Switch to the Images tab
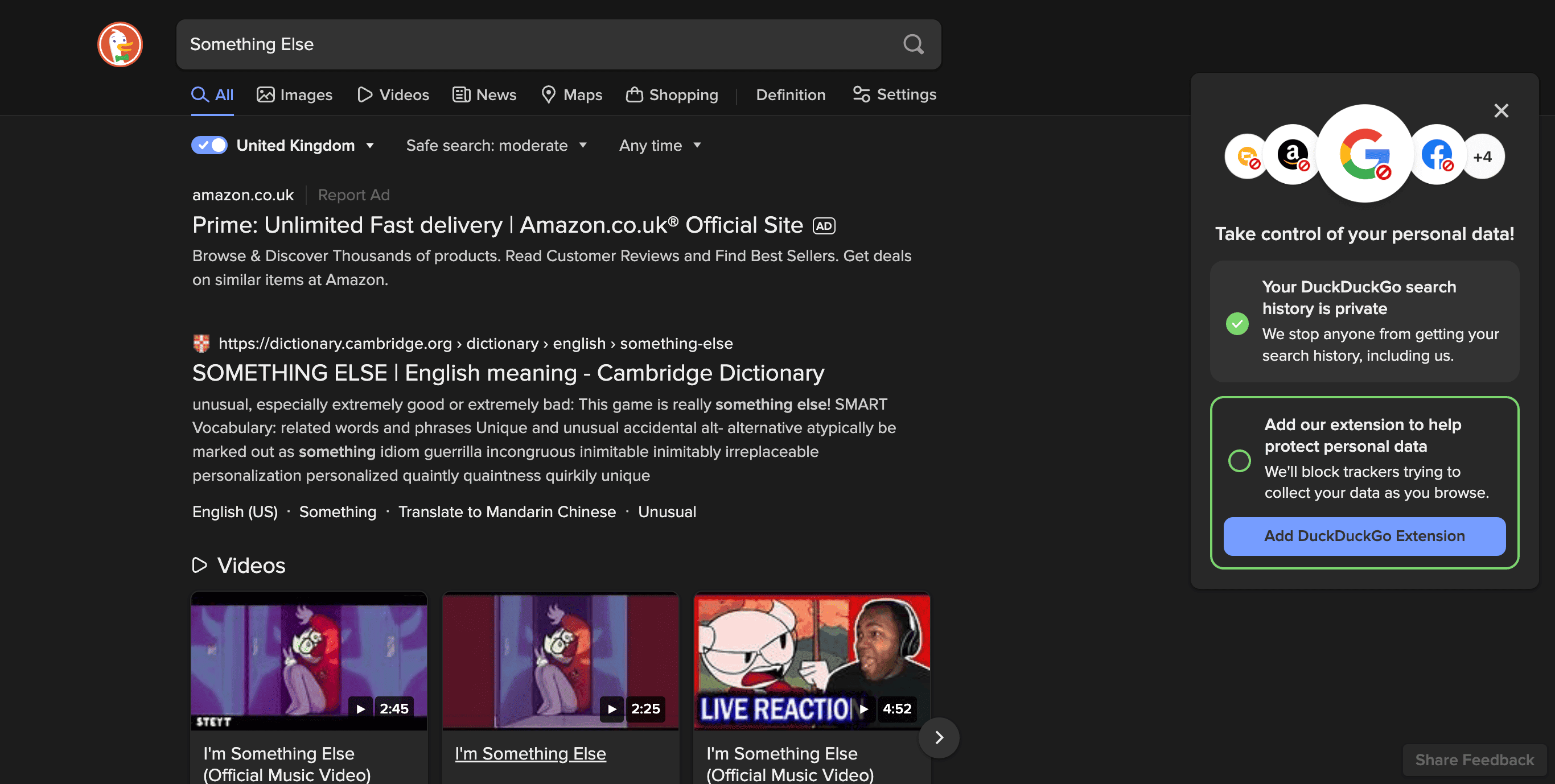 [294, 95]
